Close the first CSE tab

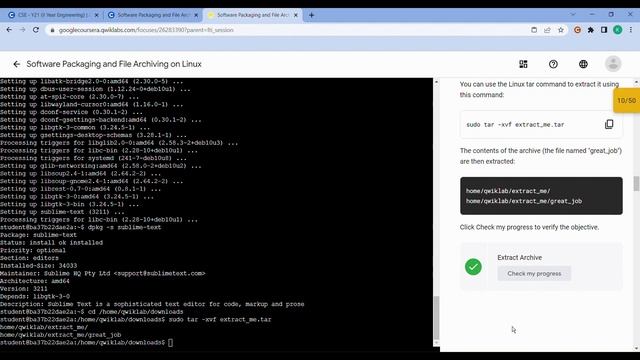click(96, 15)
